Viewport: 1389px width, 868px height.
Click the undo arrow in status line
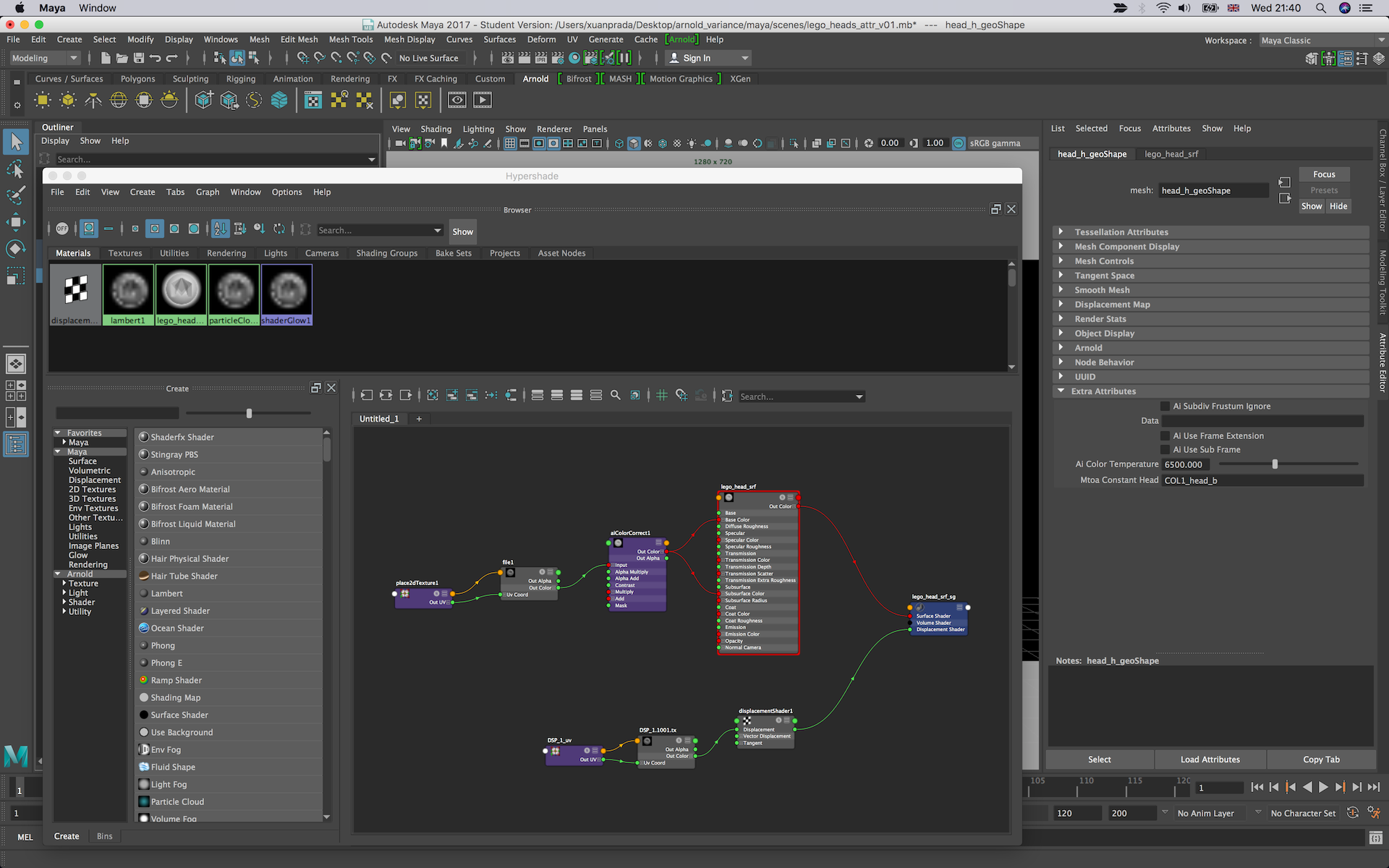click(155, 58)
